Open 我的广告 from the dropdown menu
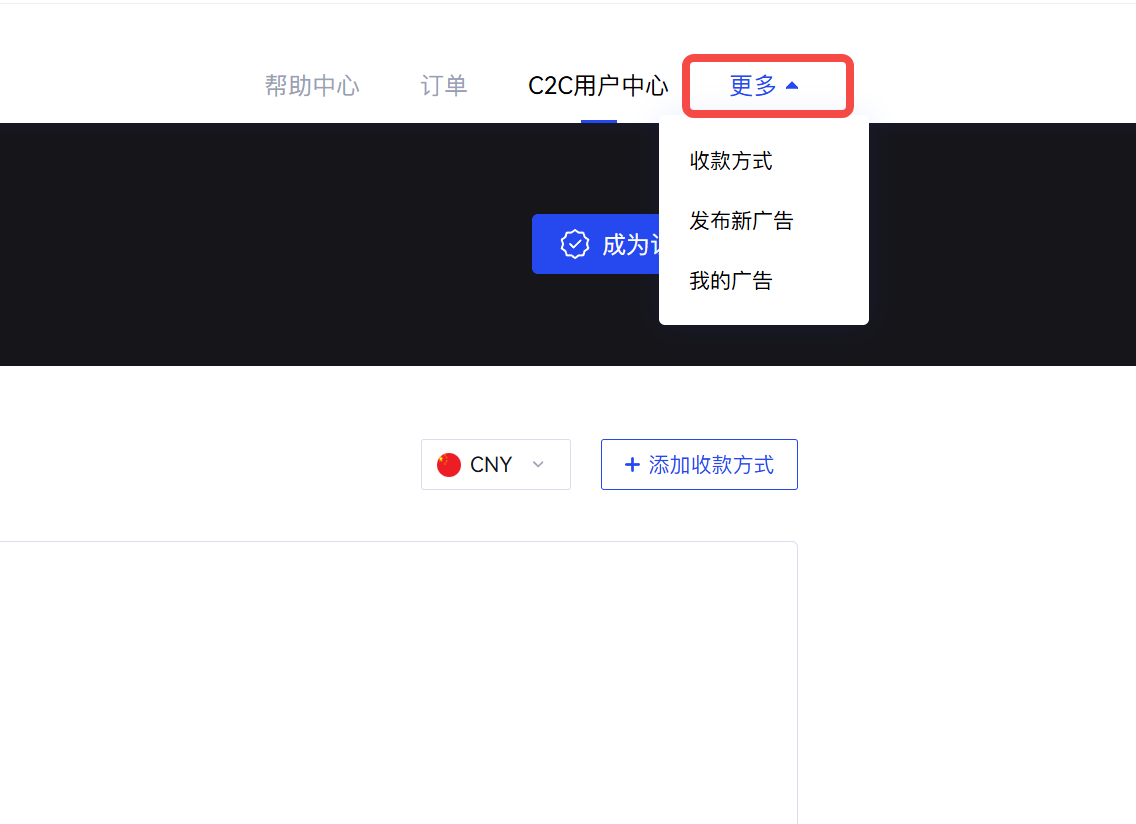The width and height of the screenshot is (1136, 824). click(x=731, y=281)
